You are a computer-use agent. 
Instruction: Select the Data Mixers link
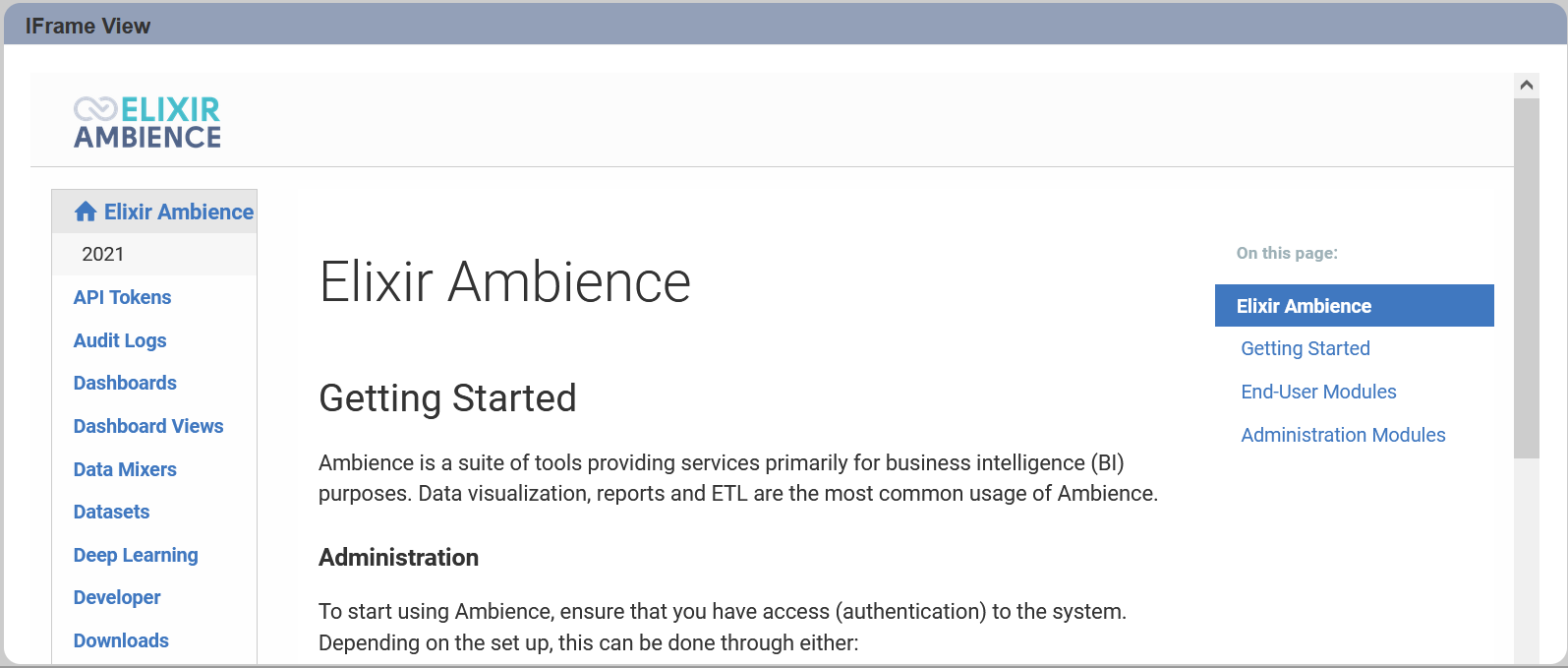point(125,469)
